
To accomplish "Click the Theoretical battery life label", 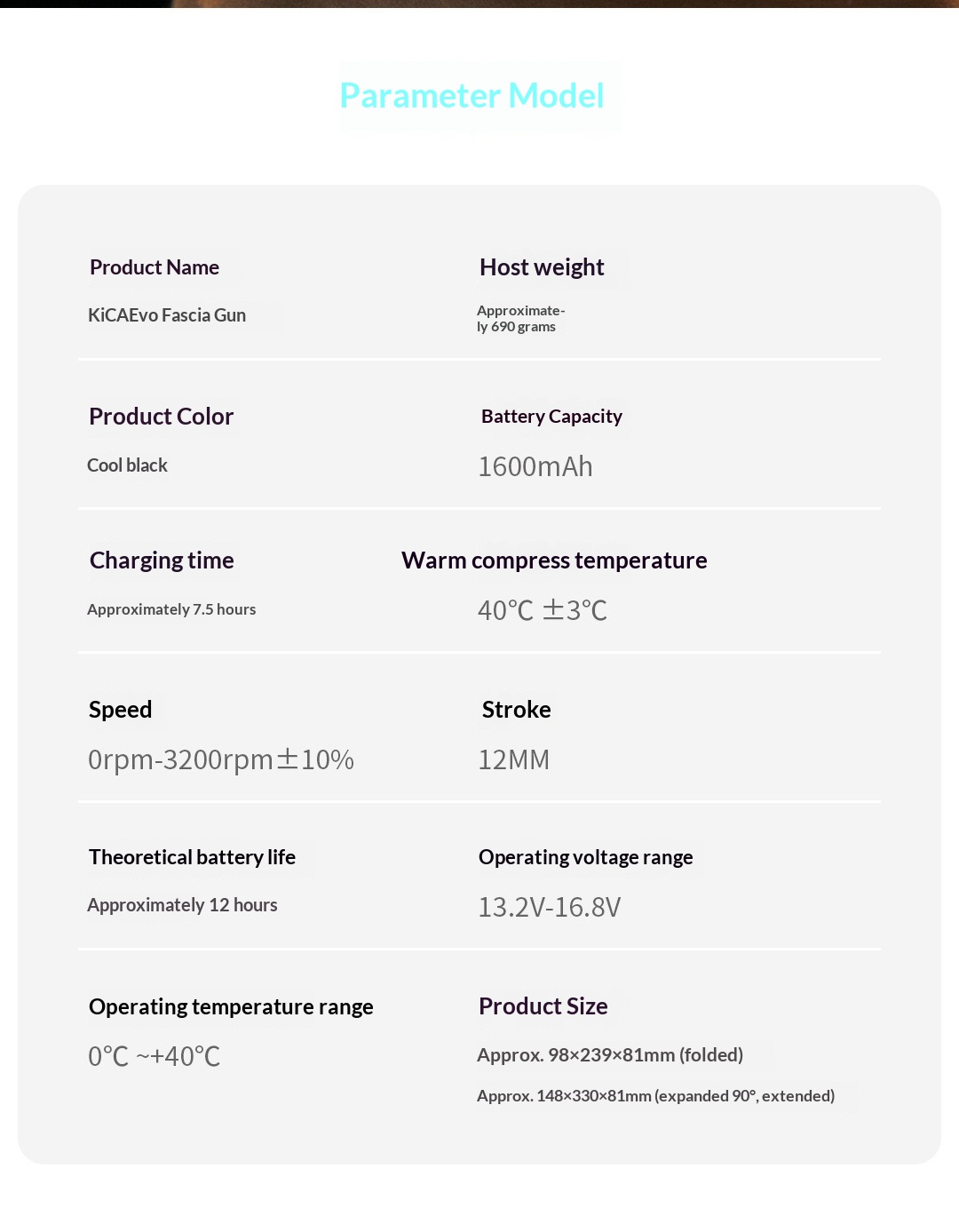I will point(192,857).
